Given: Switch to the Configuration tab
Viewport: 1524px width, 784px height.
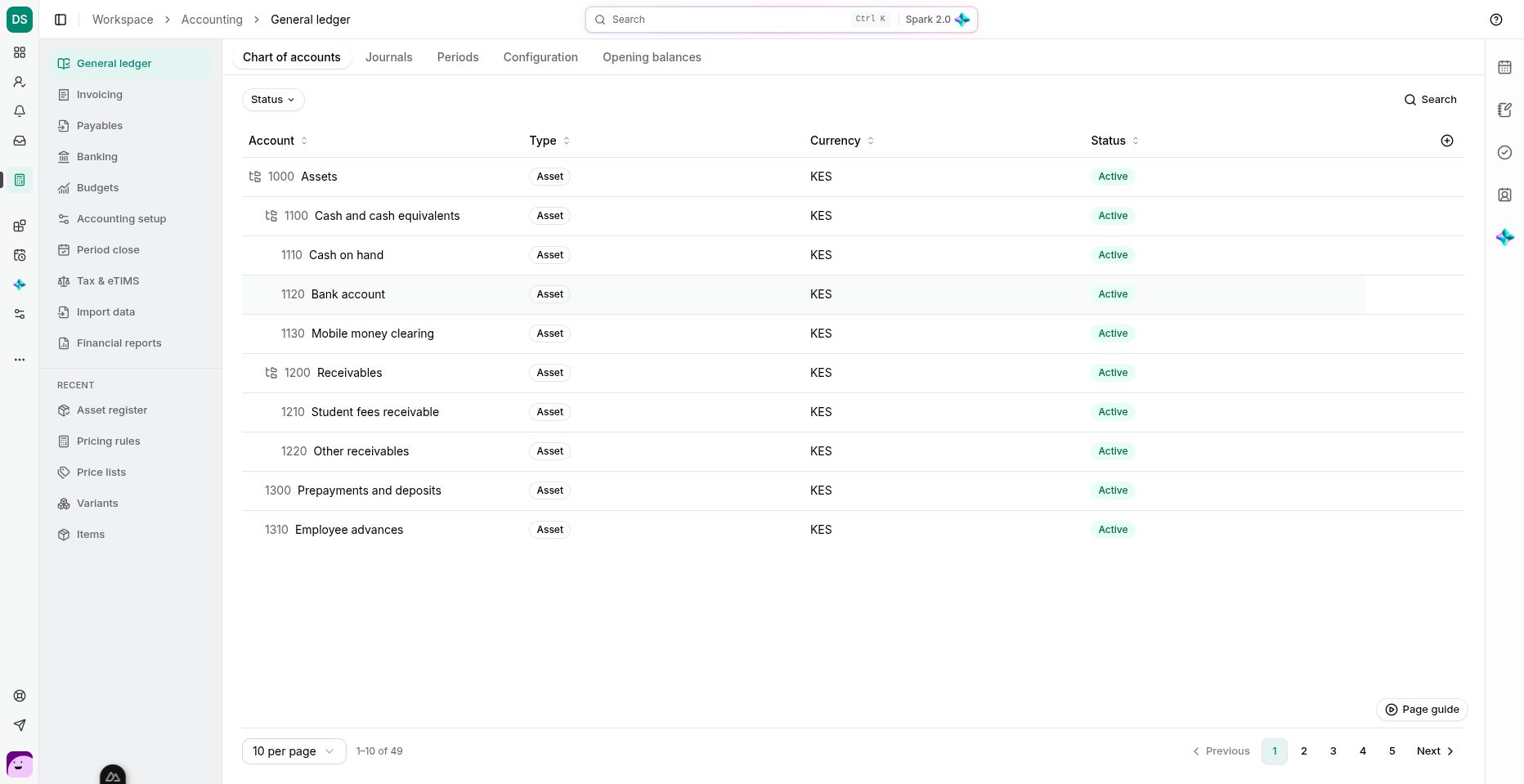Looking at the screenshot, I should point(540,57).
